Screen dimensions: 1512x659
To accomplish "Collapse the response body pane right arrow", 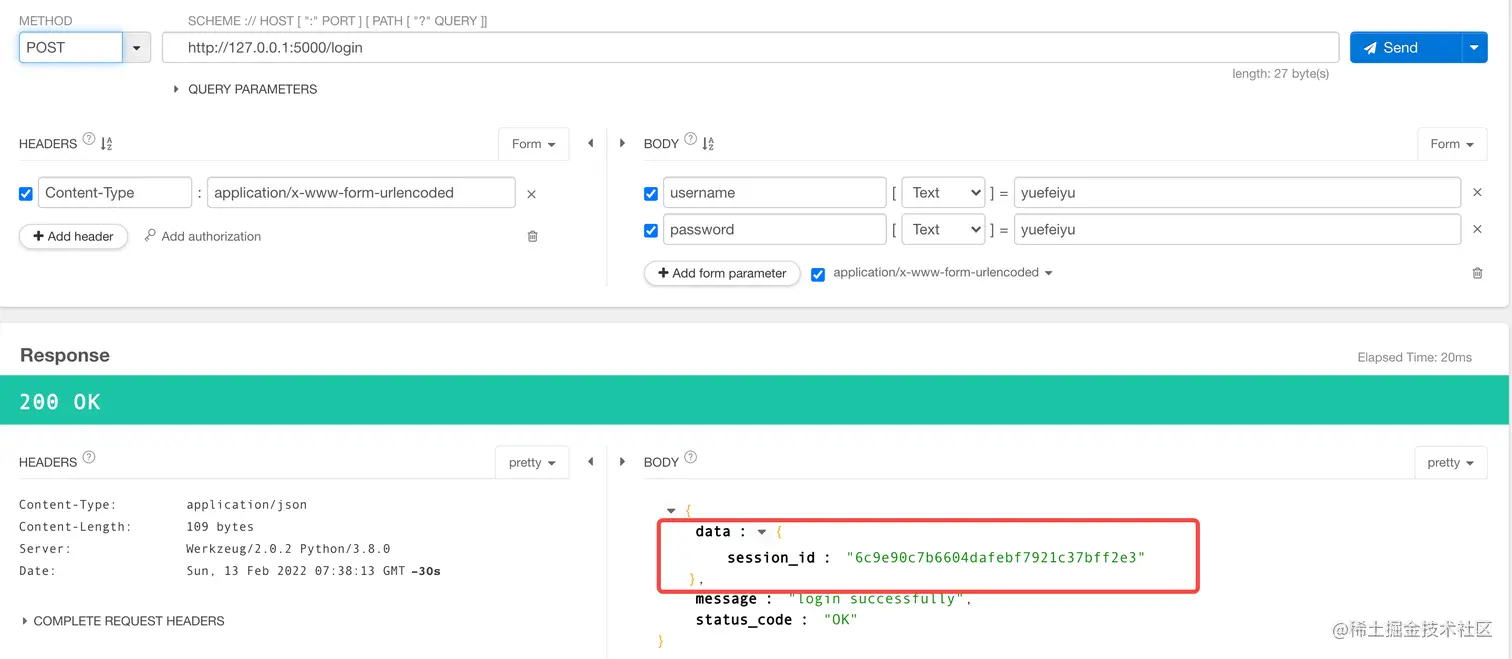I will tap(622, 461).
